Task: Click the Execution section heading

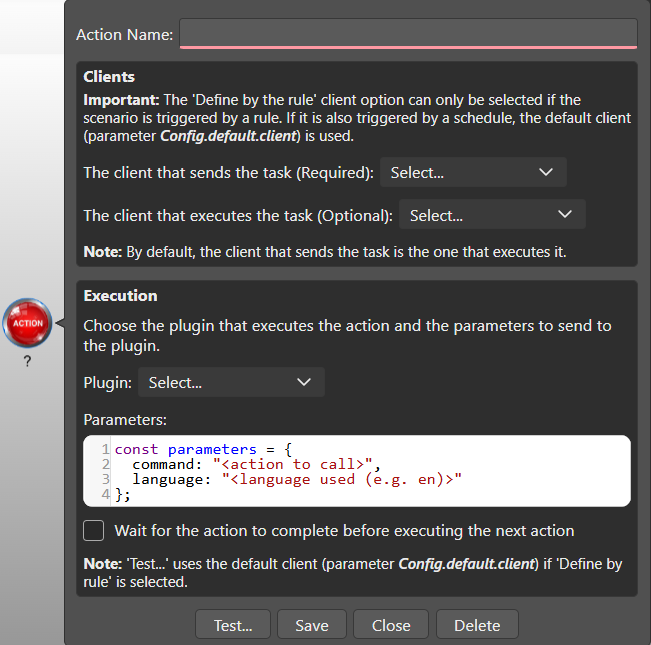Action: pyautogui.click(x=120, y=296)
